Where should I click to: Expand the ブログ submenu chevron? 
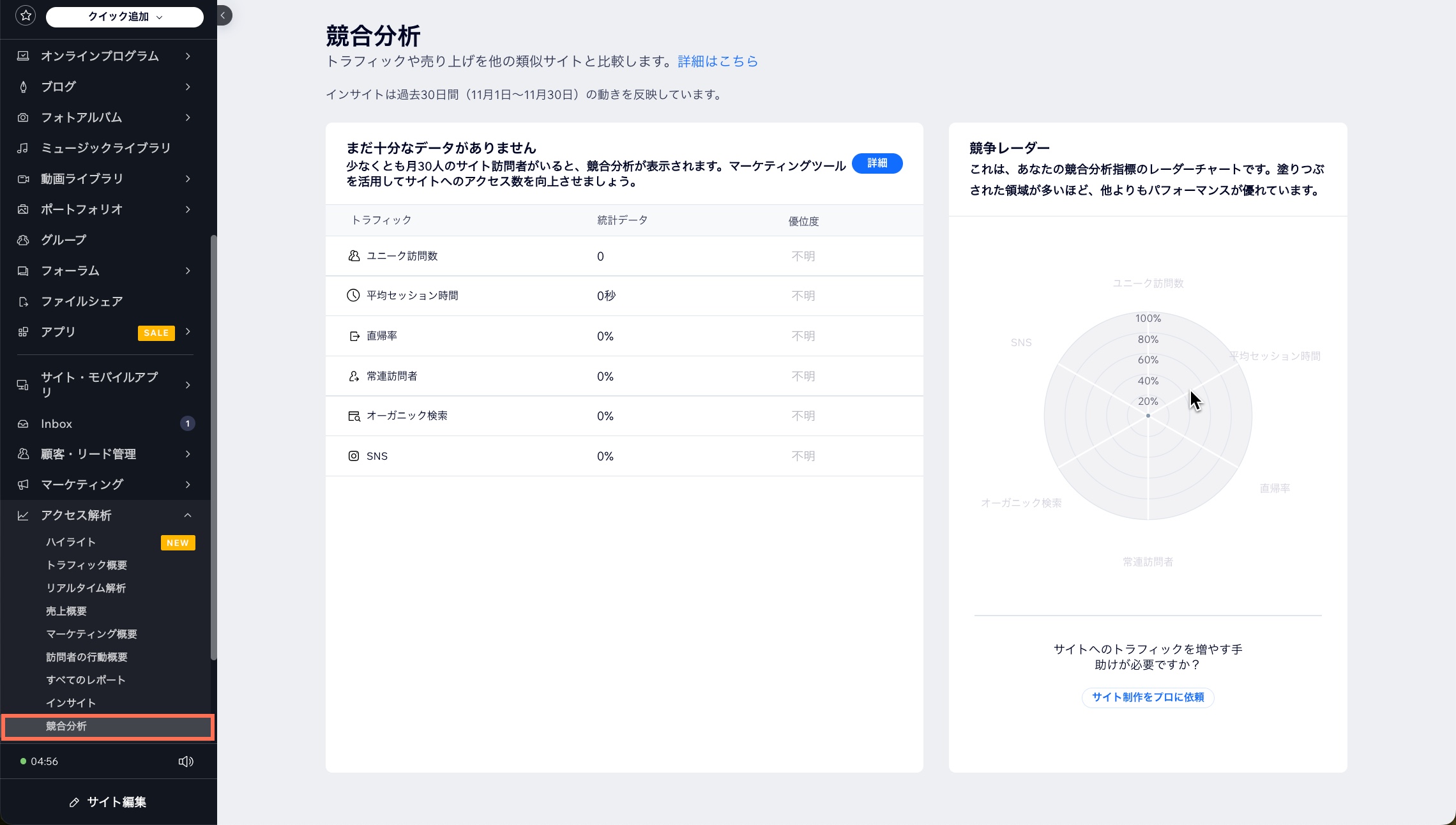pyautogui.click(x=188, y=87)
